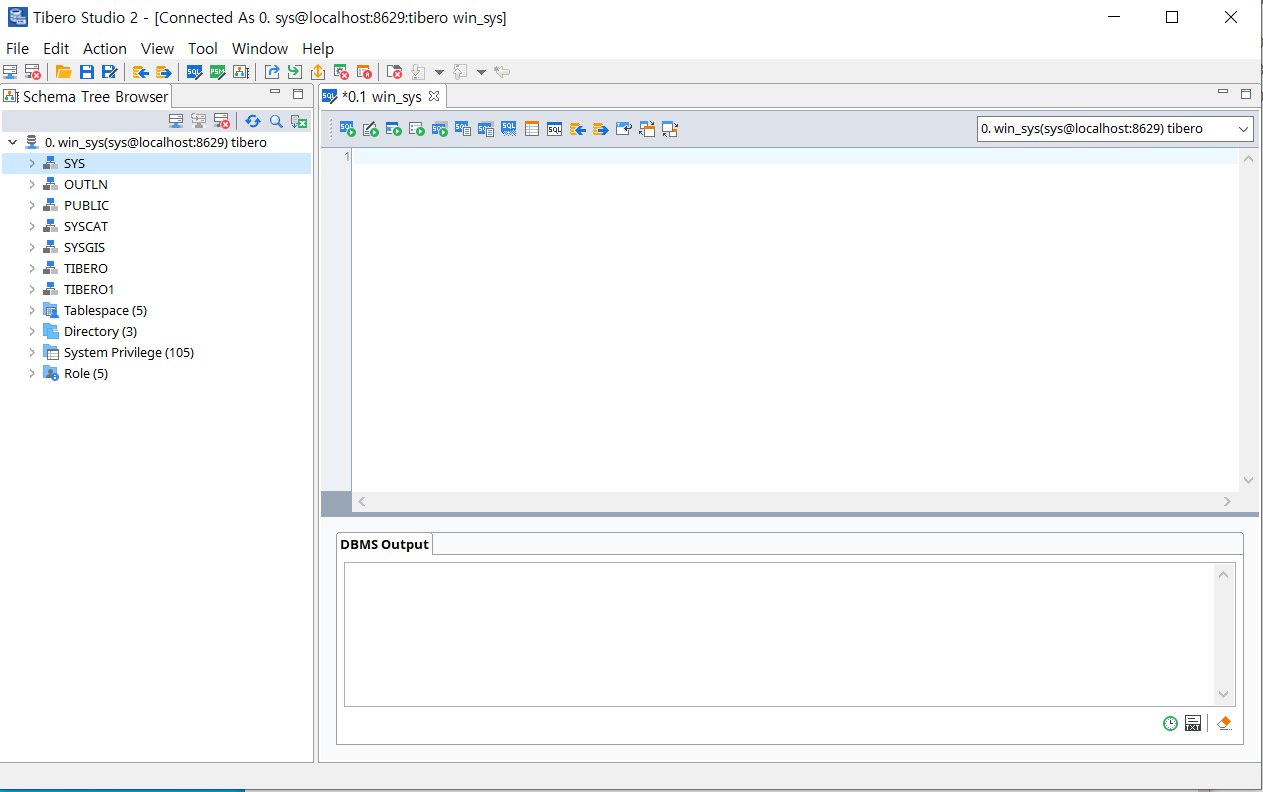Open SQL Editor via main toolbar SQL-pencil icon
The image size is (1263, 792).
pyautogui.click(x=194, y=72)
